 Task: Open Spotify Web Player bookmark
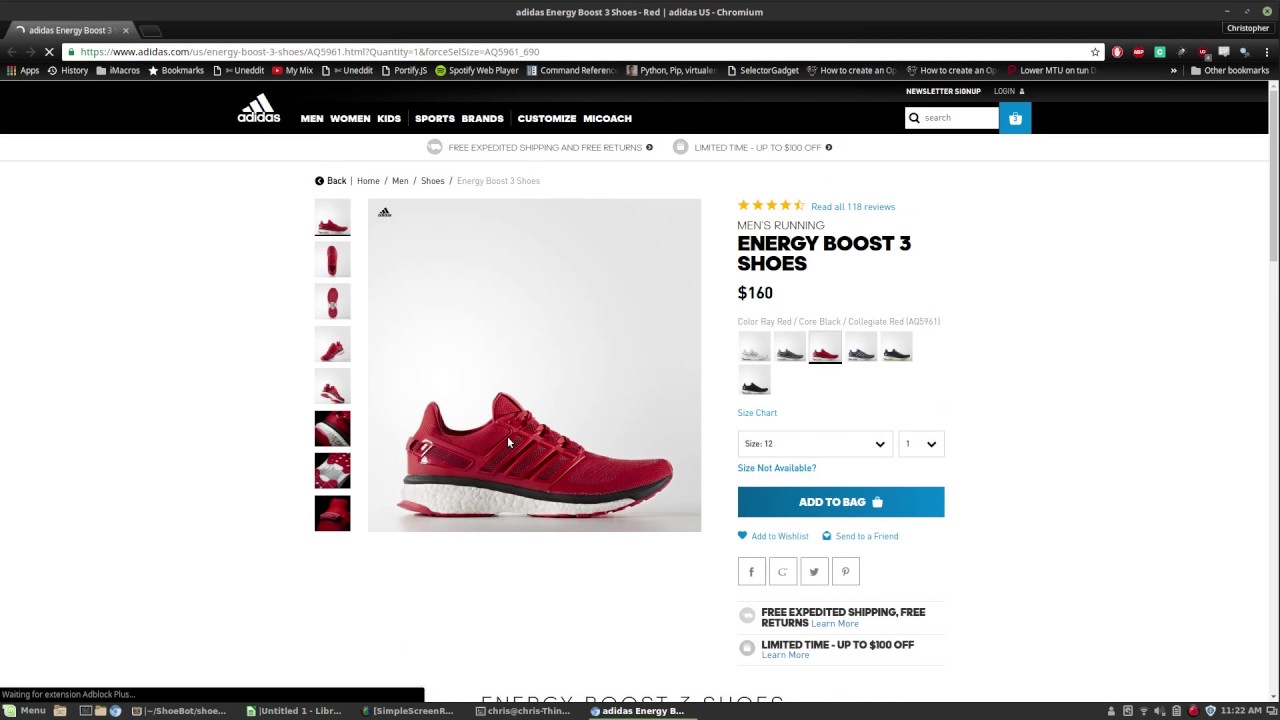point(476,71)
